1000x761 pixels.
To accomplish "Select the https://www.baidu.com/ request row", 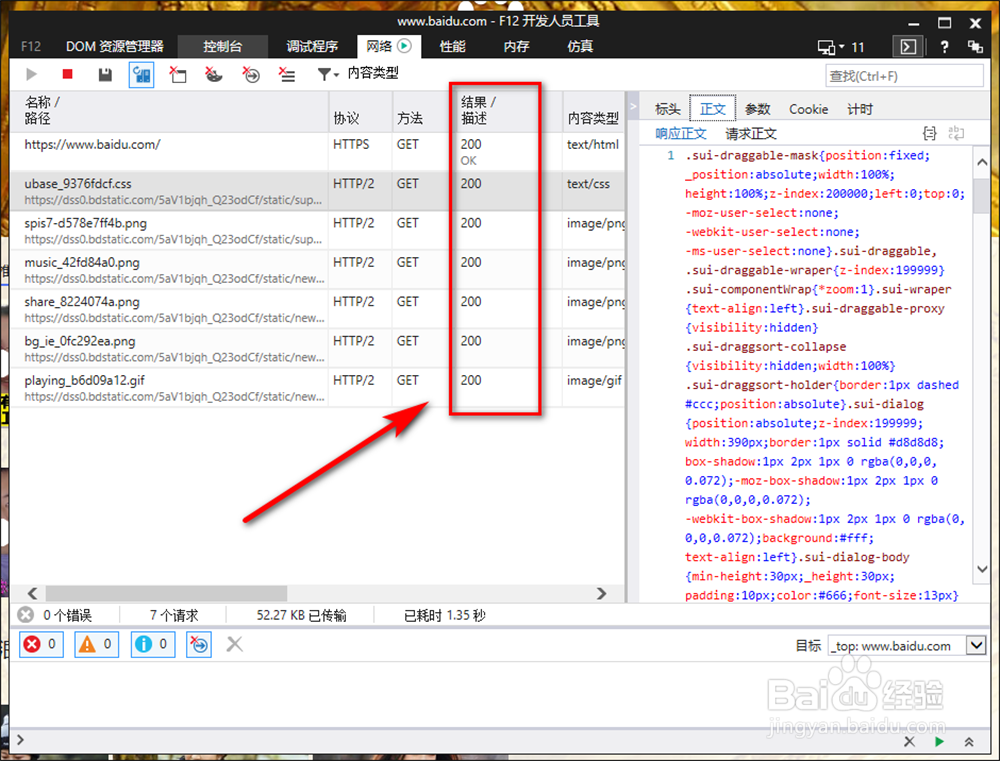I will [x=317, y=152].
